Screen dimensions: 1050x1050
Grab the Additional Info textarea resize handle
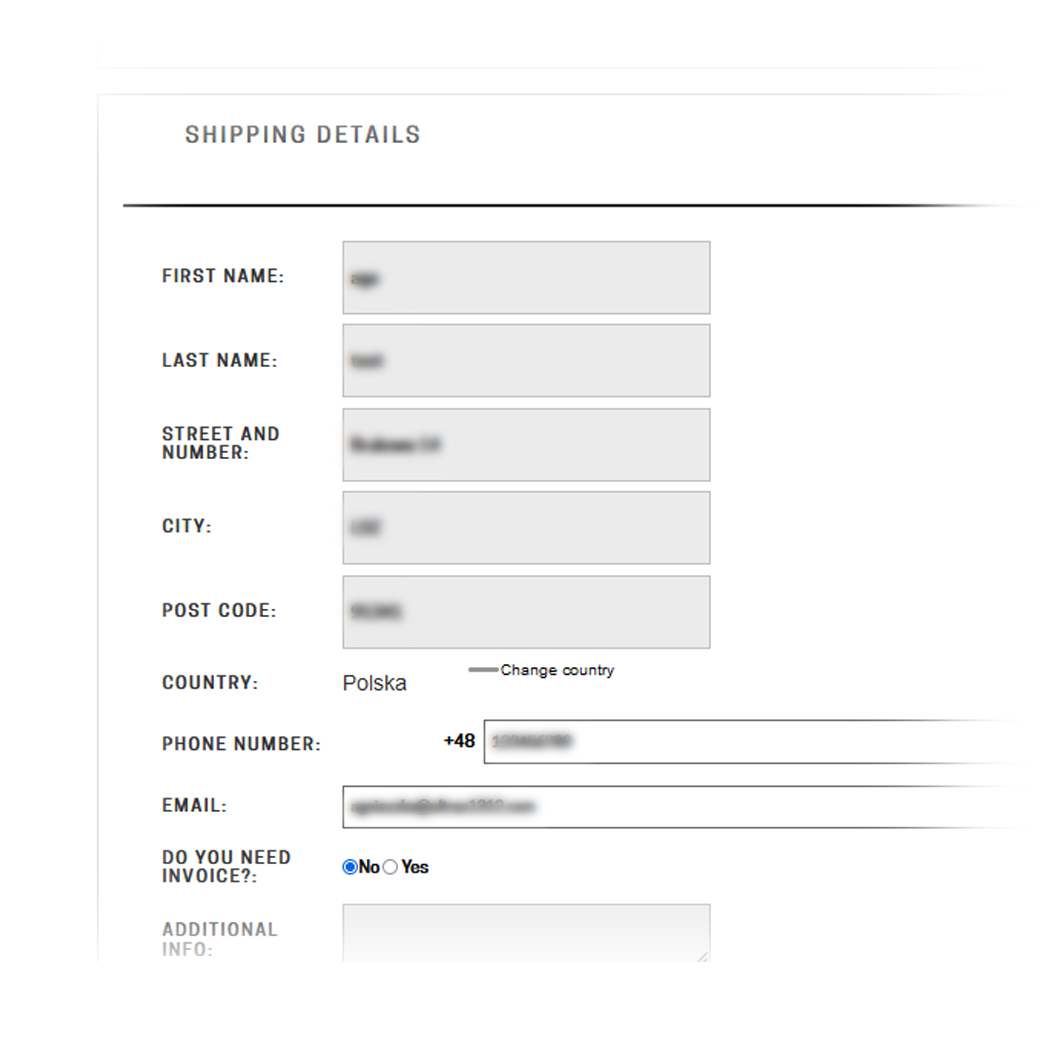[702, 956]
